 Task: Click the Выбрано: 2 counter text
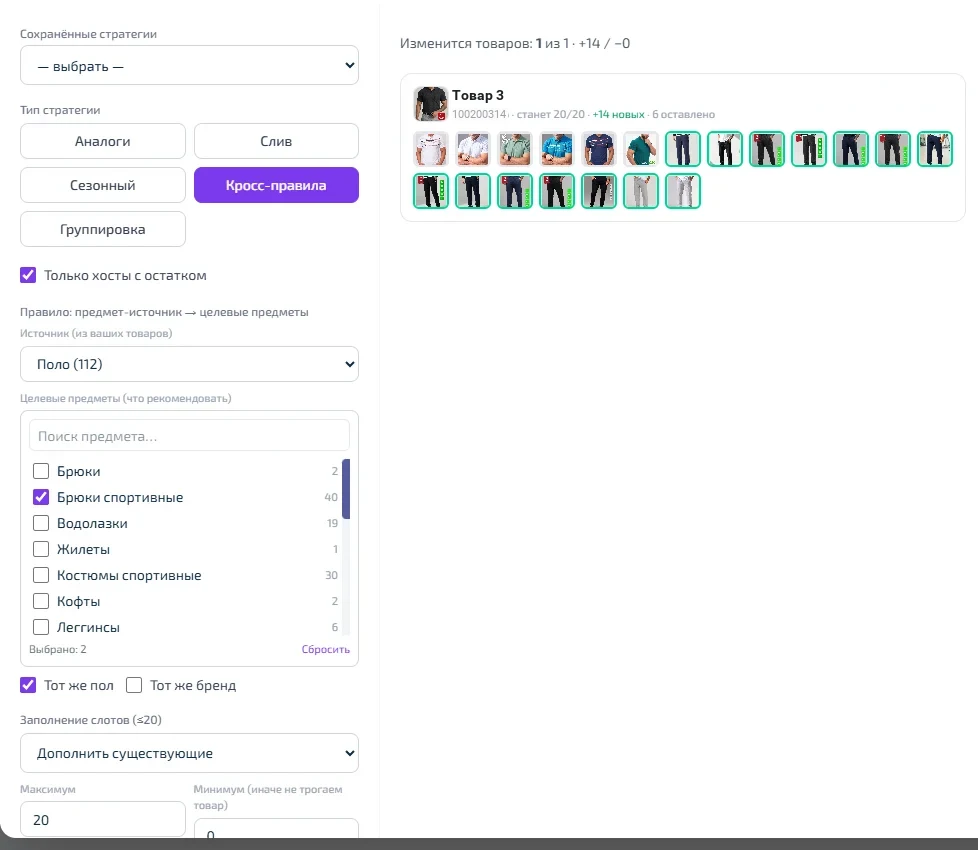57,649
